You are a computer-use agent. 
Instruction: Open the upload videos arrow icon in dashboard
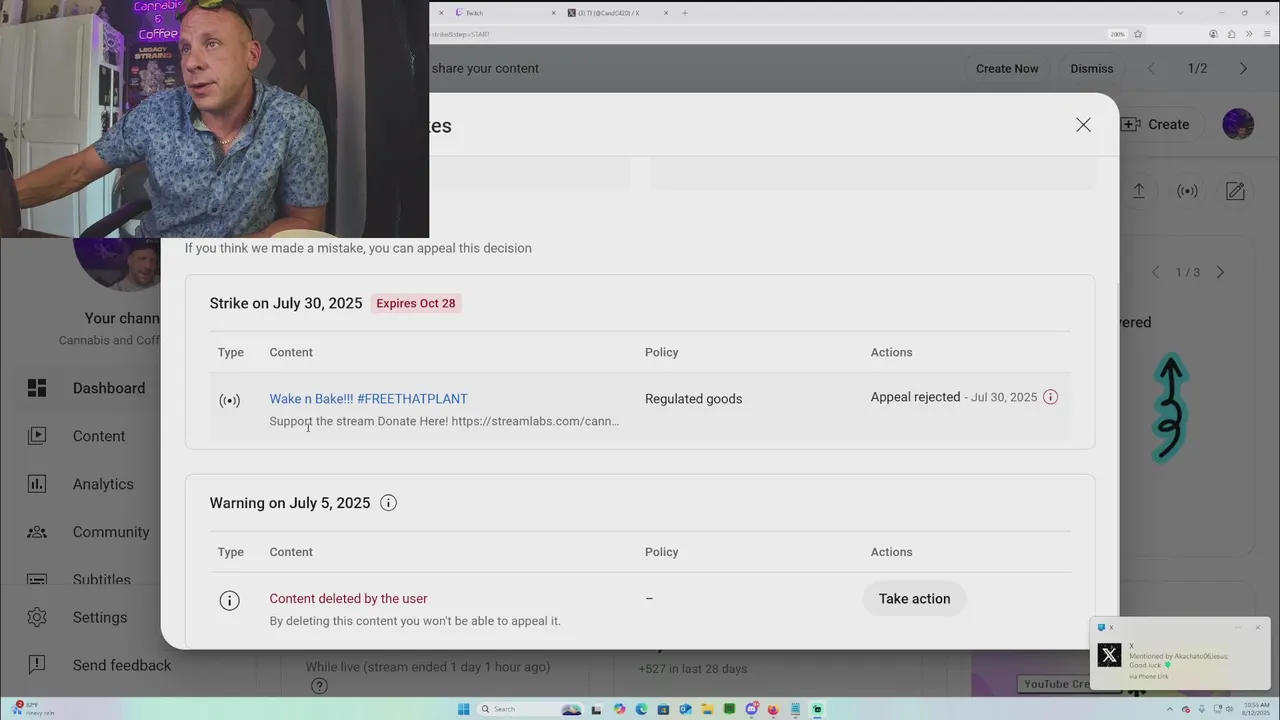1138,191
